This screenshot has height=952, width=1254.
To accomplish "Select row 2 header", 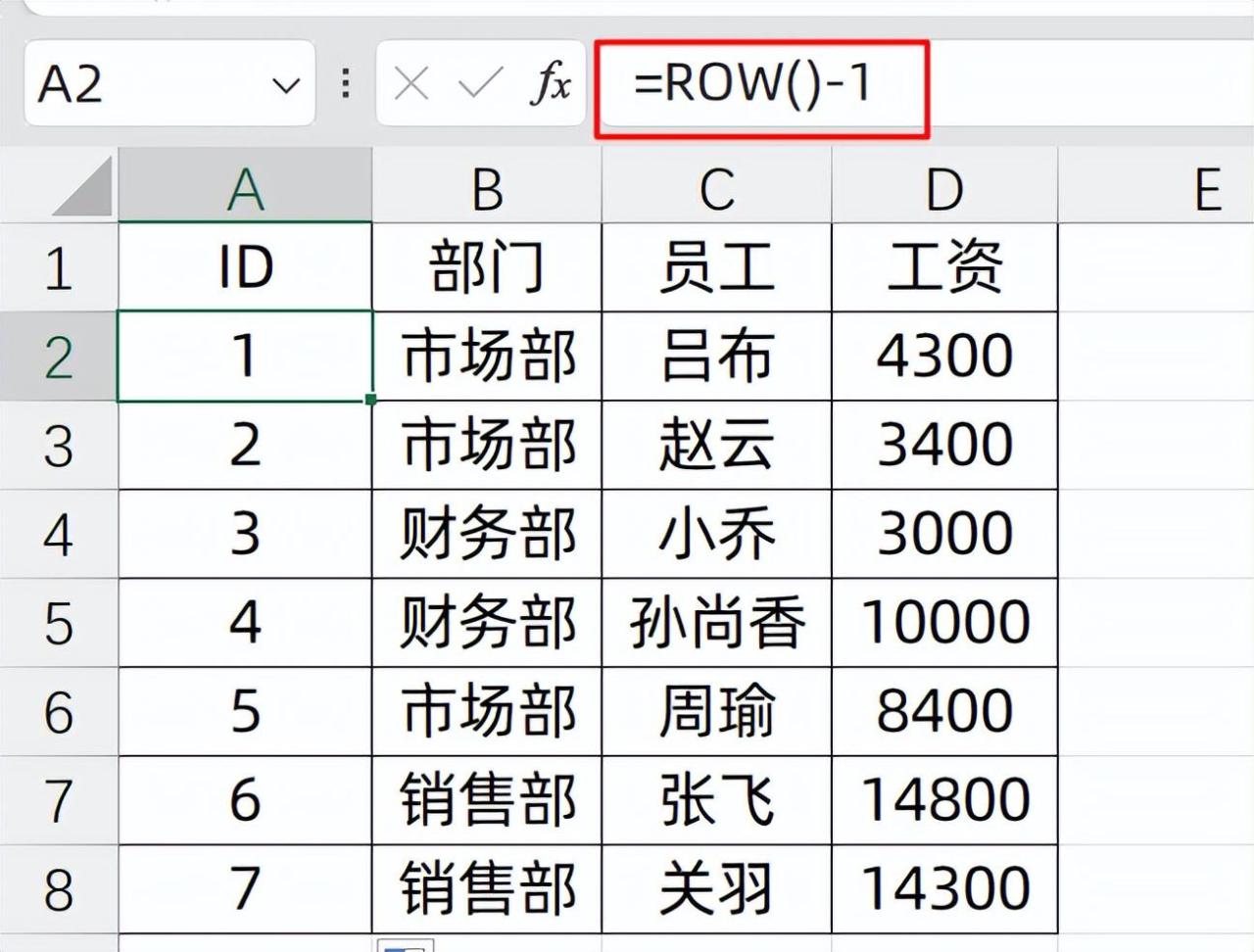I will (59, 357).
